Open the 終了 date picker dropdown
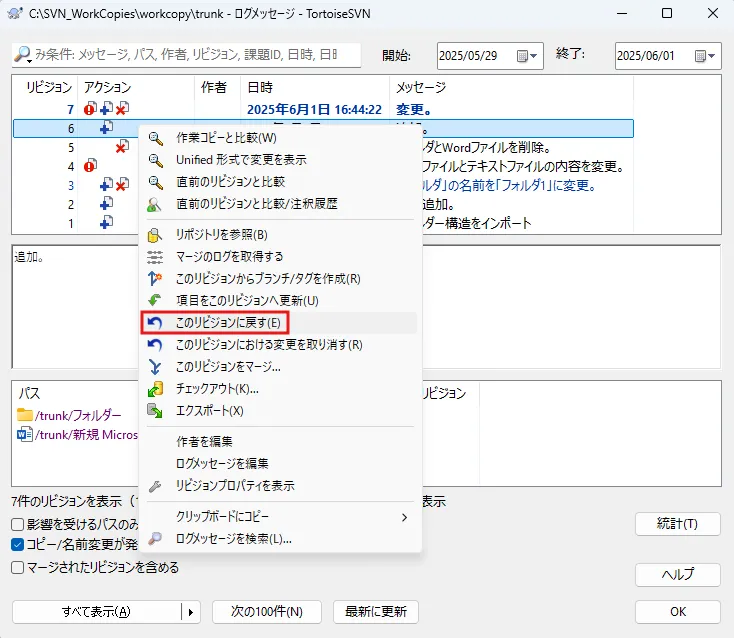Screen dimensions: 734x638 (705, 56)
